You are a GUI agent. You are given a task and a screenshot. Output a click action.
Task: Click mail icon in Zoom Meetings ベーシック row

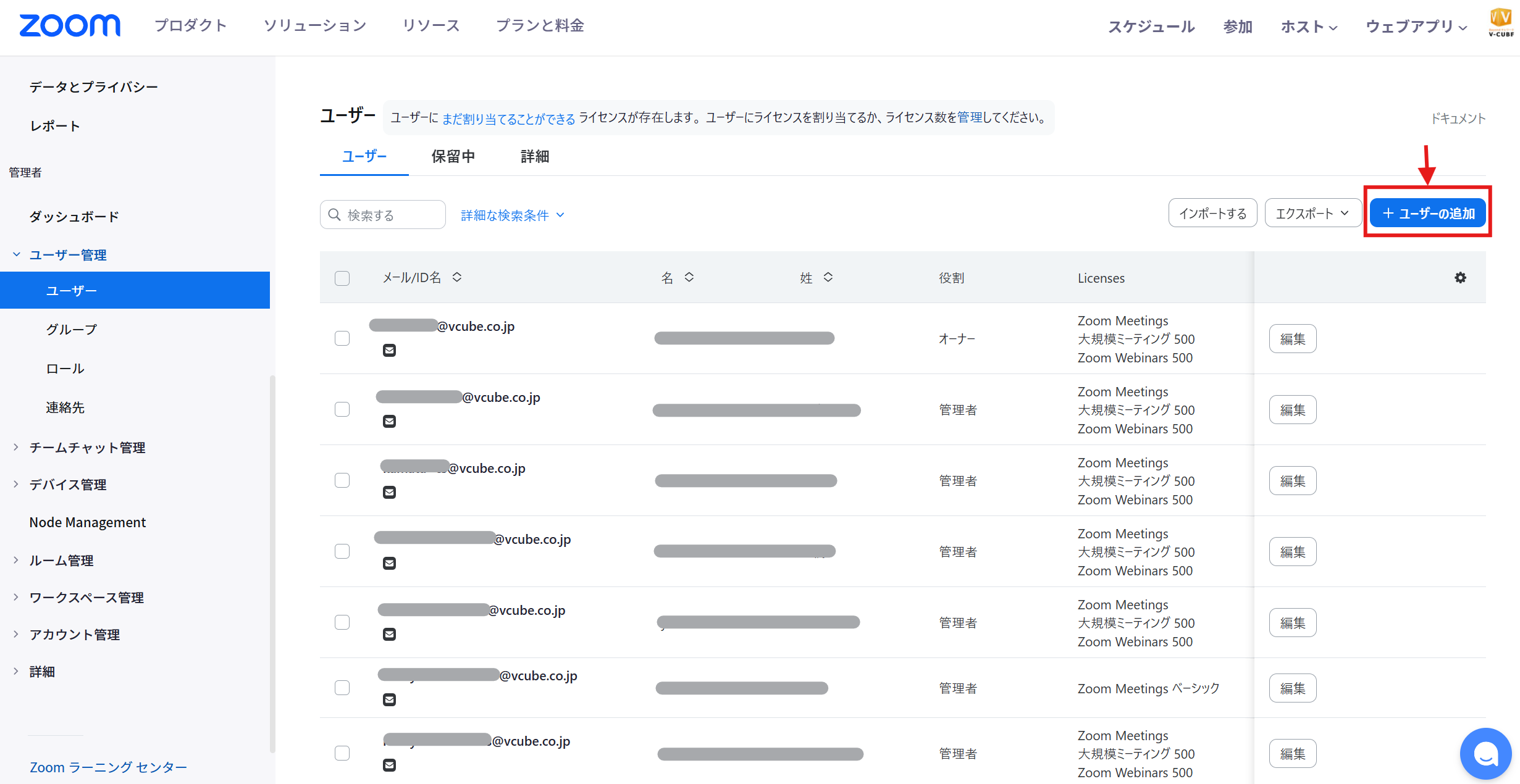click(x=389, y=699)
